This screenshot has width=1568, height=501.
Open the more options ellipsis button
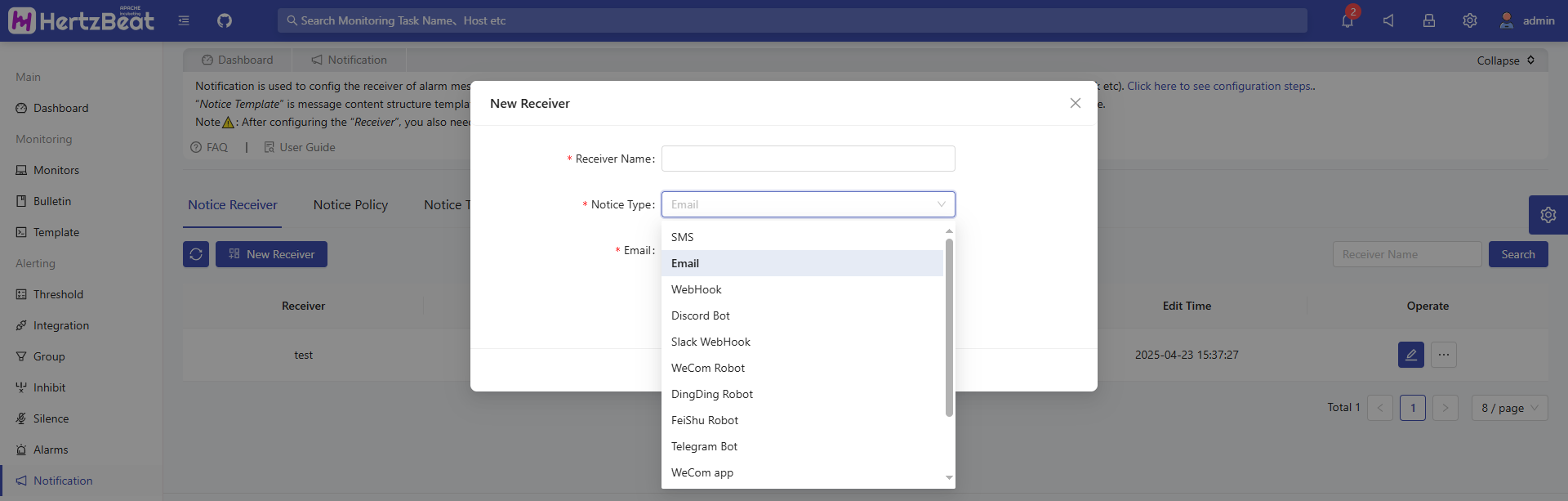[1444, 355]
